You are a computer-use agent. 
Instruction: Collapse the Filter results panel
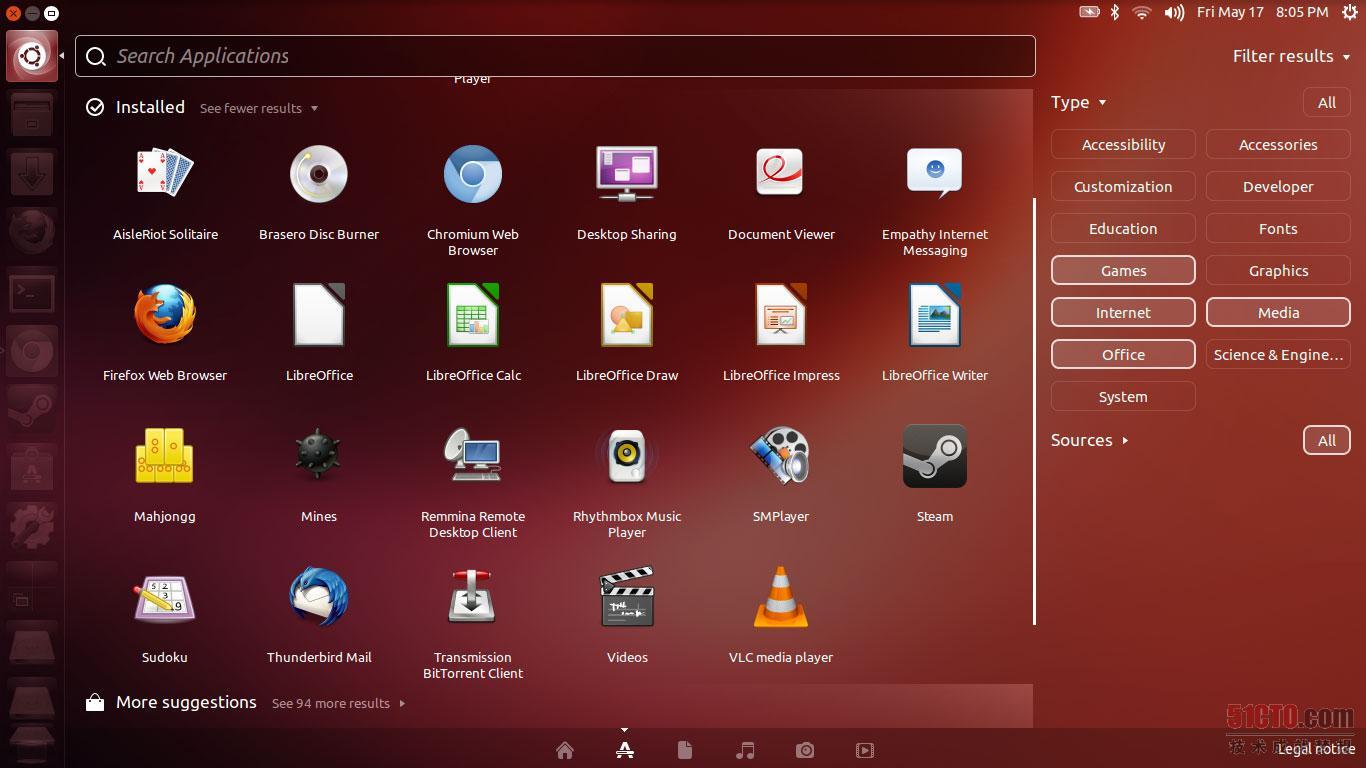pyautogui.click(x=1291, y=56)
